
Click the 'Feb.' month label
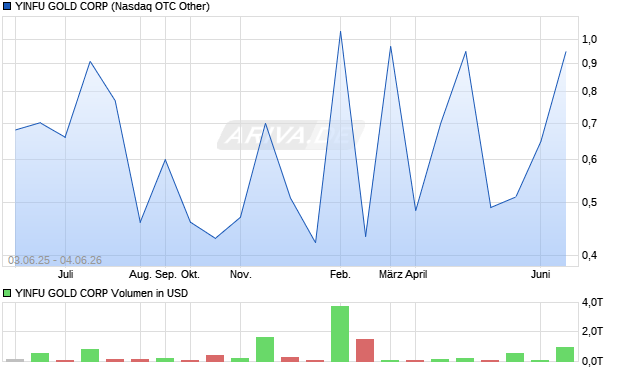[x=340, y=274]
